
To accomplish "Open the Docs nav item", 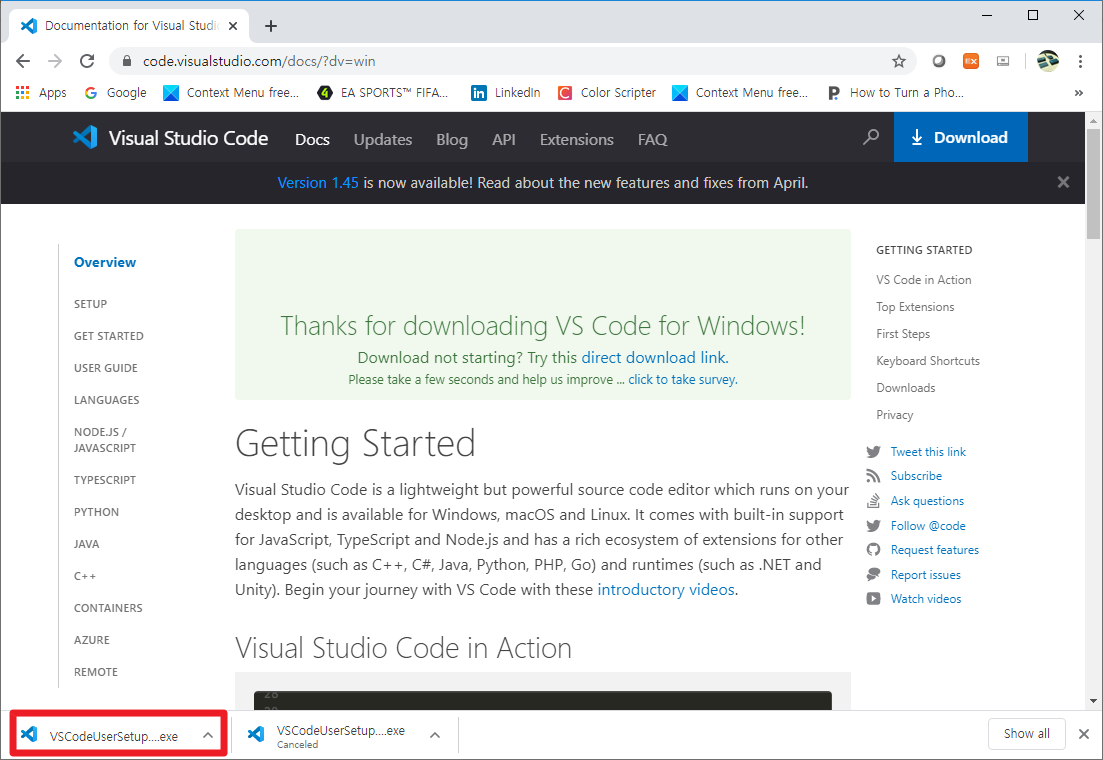I will [x=312, y=139].
